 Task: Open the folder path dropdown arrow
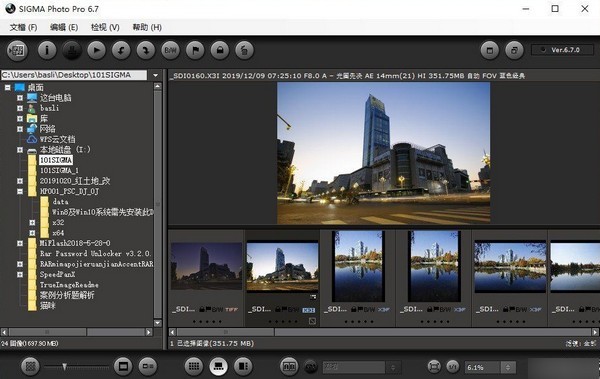pos(155,75)
